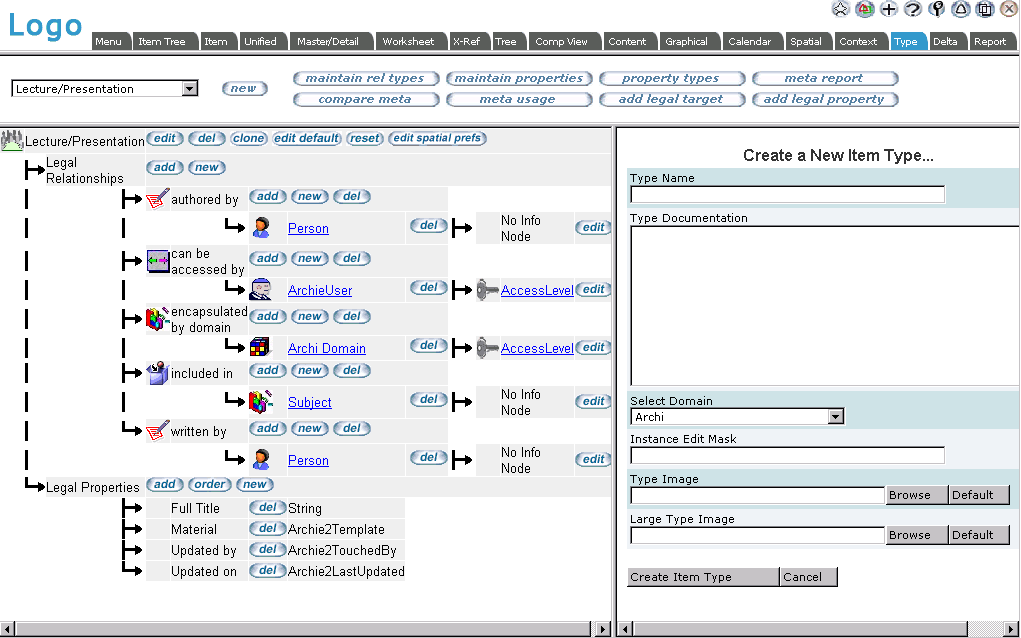Open the Worksheet tab
Screen dimensions: 1021x638
[408, 42]
